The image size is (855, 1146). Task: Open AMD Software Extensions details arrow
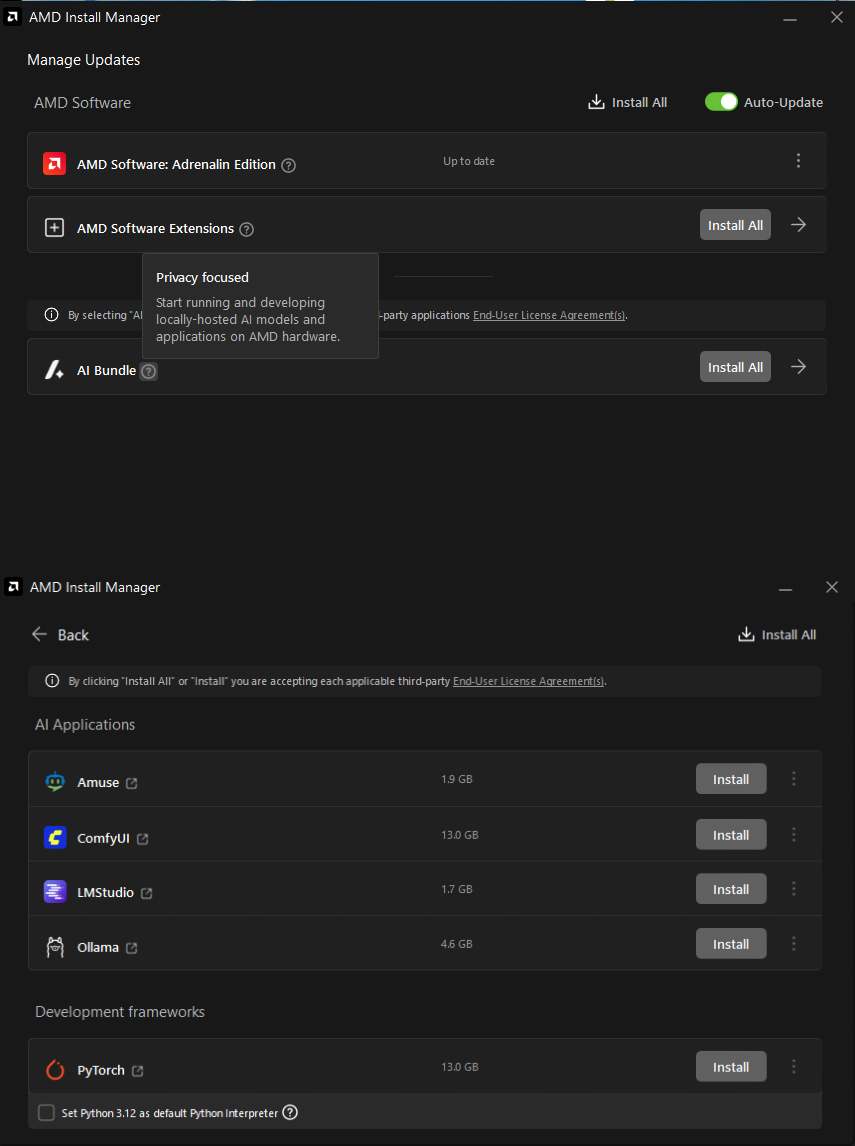(799, 224)
